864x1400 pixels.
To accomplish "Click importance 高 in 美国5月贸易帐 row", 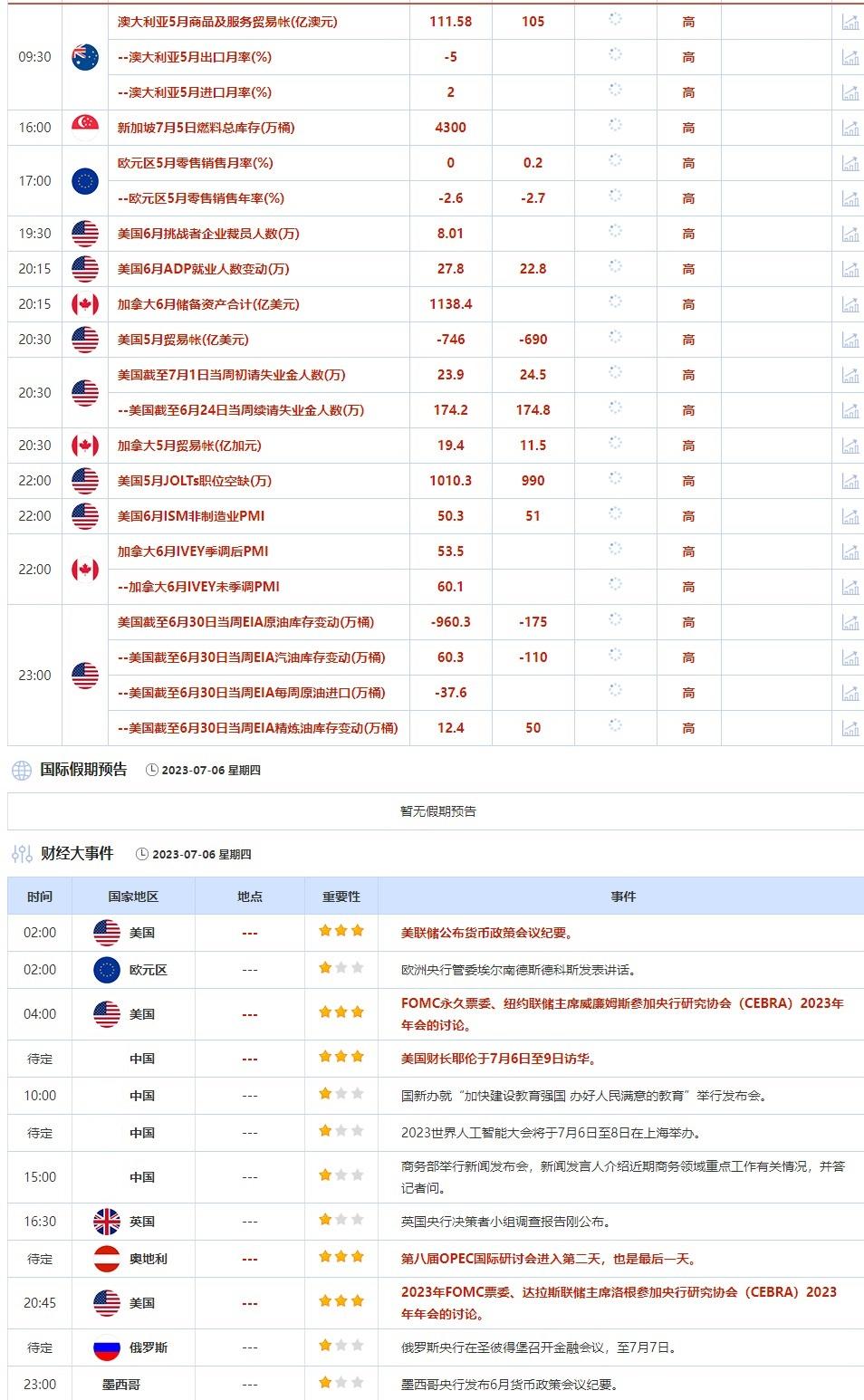I will pyautogui.click(x=688, y=340).
